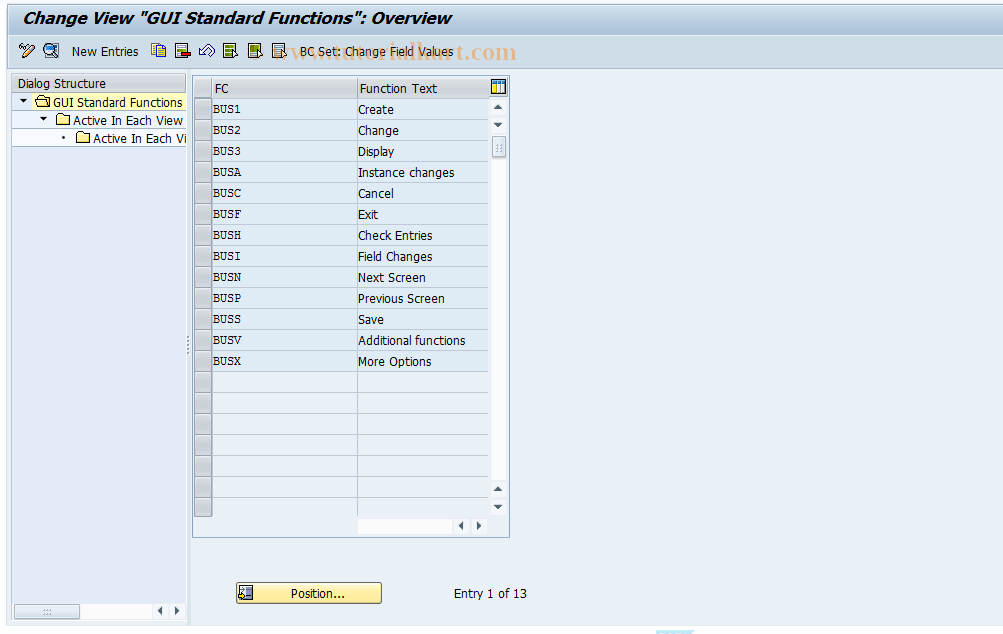
Task: Toggle Display/Change mode pencil icon
Action: 27,51
